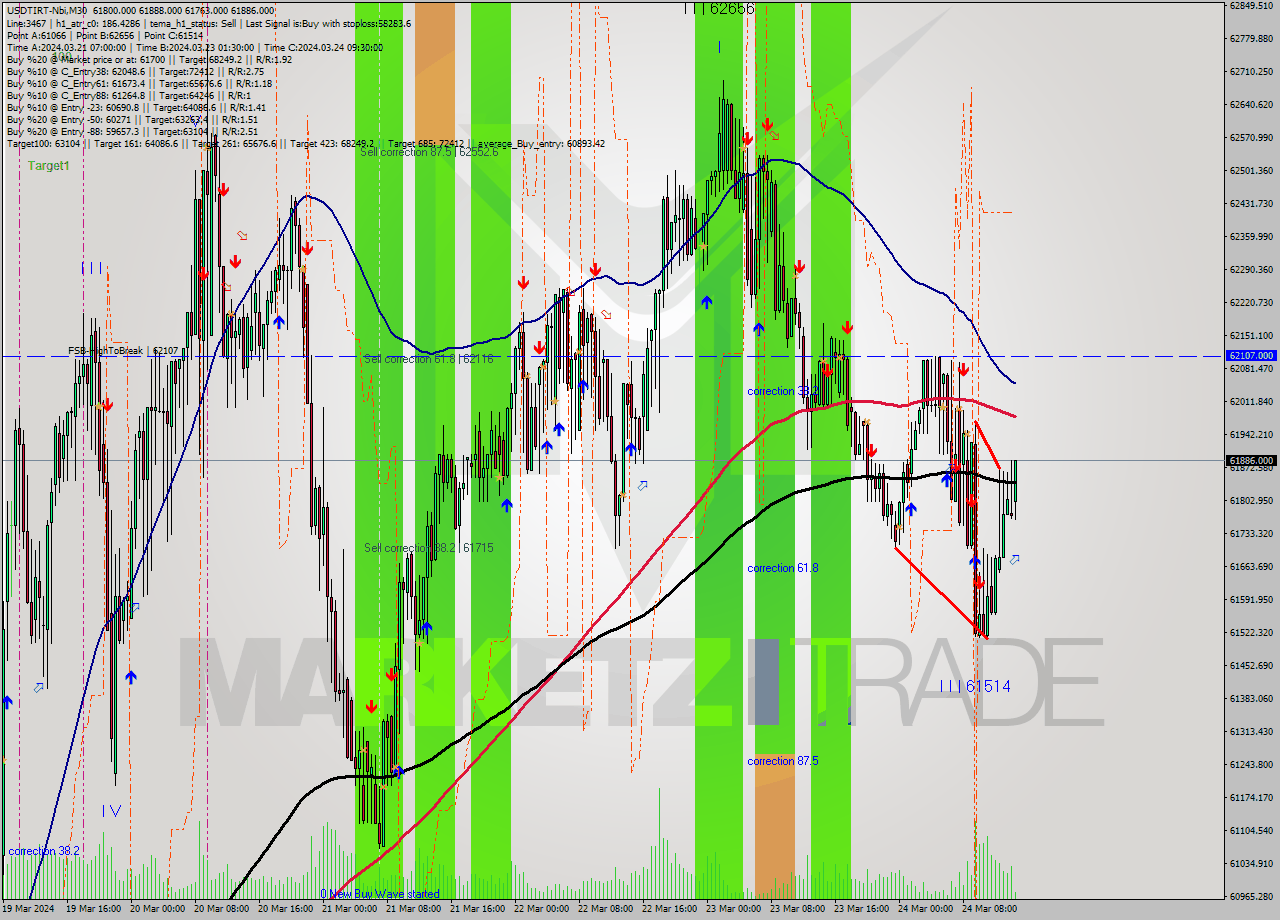Click the '20 Mar 08:00' time axis label

[221, 909]
